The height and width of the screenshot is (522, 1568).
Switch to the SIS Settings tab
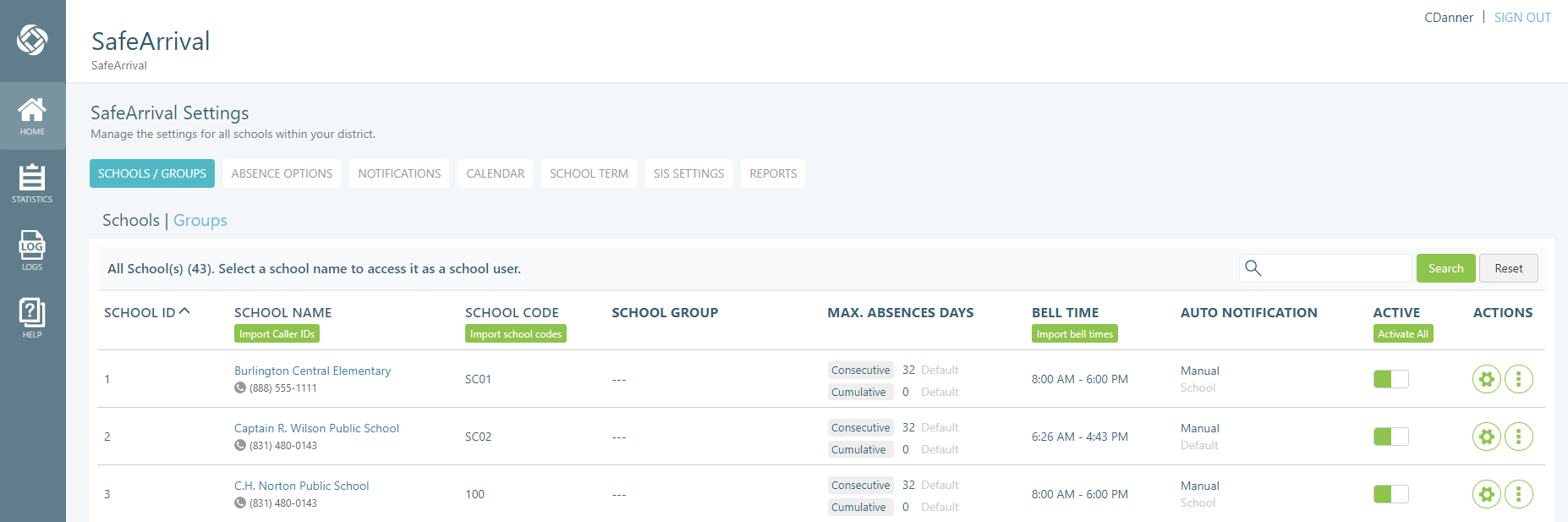click(688, 173)
